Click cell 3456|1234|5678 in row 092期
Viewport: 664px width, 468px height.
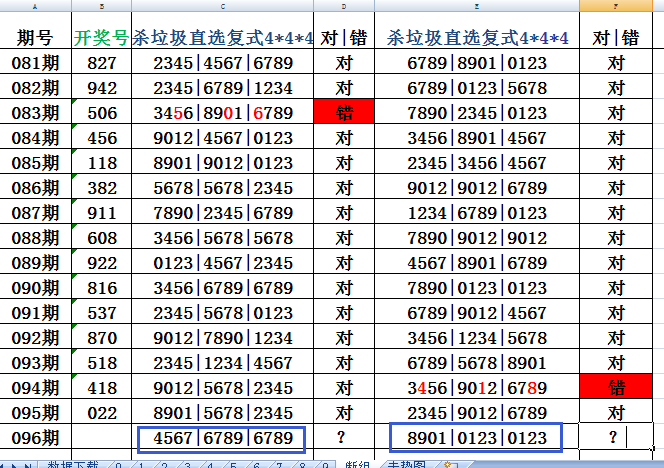pos(477,338)
